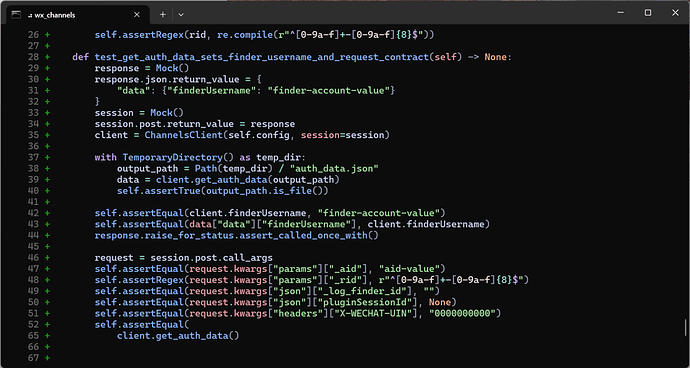Click the plus diff marker on line 45
Screen dimensions: 690x368
pyautogui.click(x=48, y=247)
